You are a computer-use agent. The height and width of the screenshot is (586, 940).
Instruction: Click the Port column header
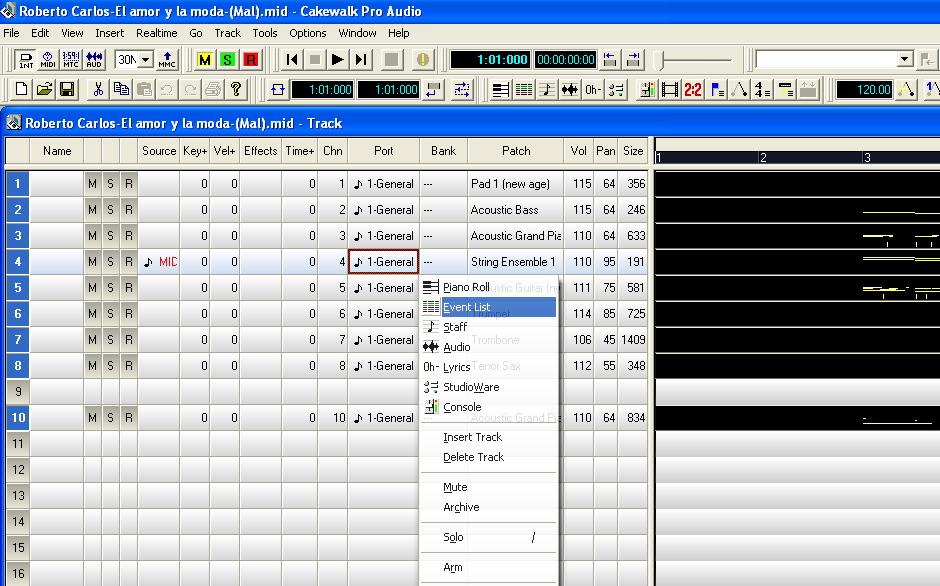point(384,151)
